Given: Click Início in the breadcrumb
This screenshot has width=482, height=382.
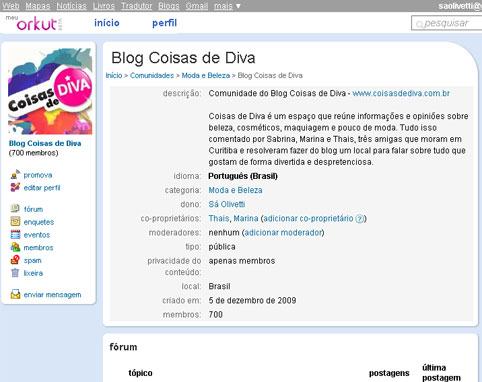Looking at the screenshot, I should [x=114, y=75].
